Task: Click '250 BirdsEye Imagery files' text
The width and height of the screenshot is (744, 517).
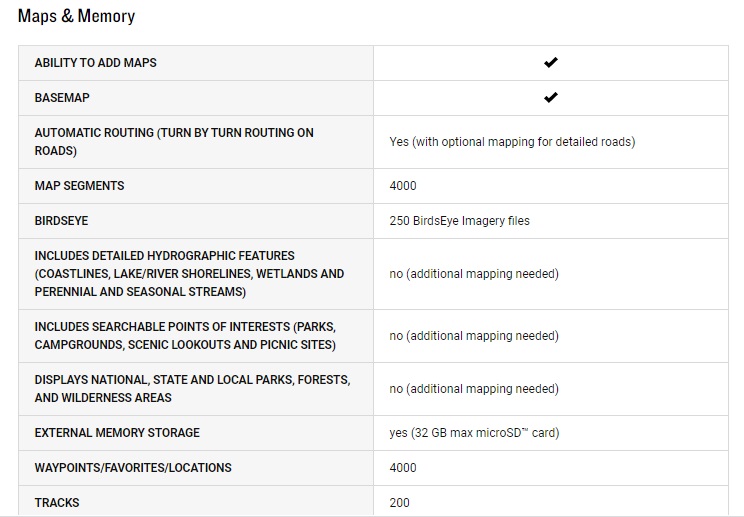Action: click(459, 221)
